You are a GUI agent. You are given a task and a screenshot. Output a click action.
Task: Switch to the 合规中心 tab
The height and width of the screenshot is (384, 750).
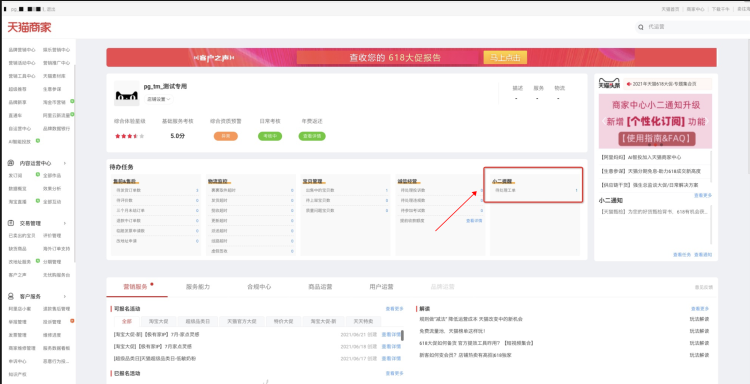click(x=259, y=287)
